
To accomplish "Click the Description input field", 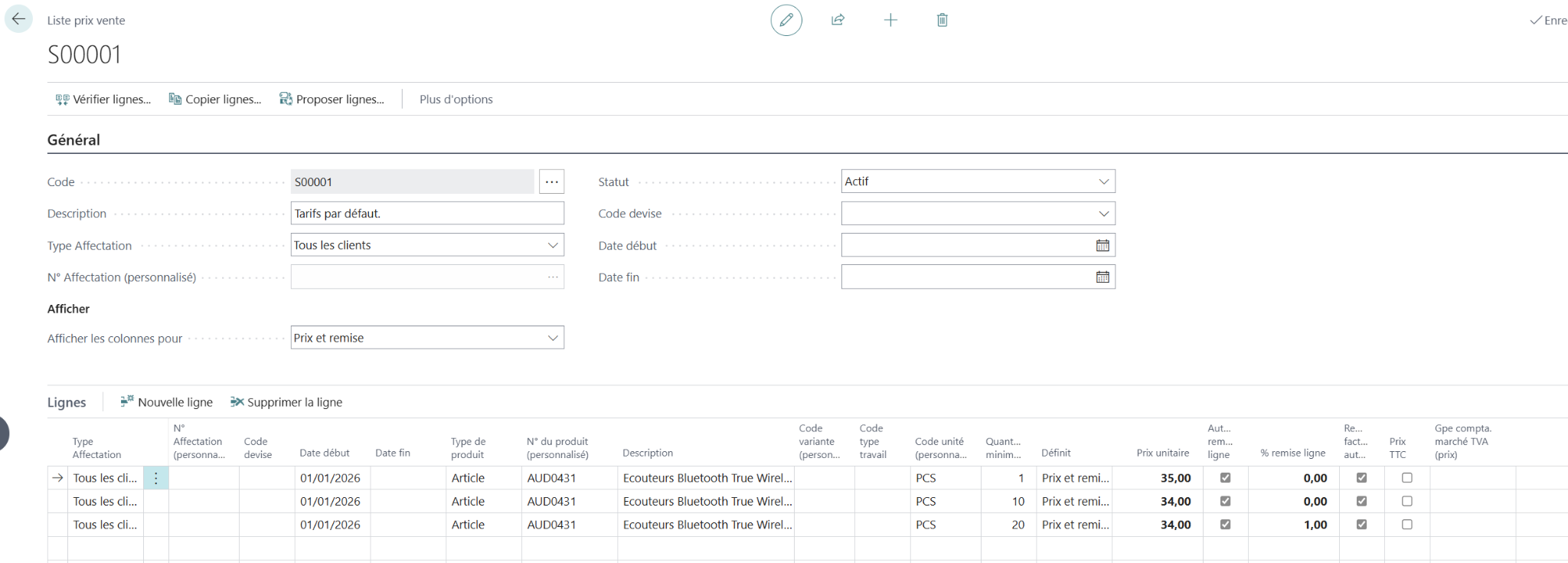I will coord(427,214).
